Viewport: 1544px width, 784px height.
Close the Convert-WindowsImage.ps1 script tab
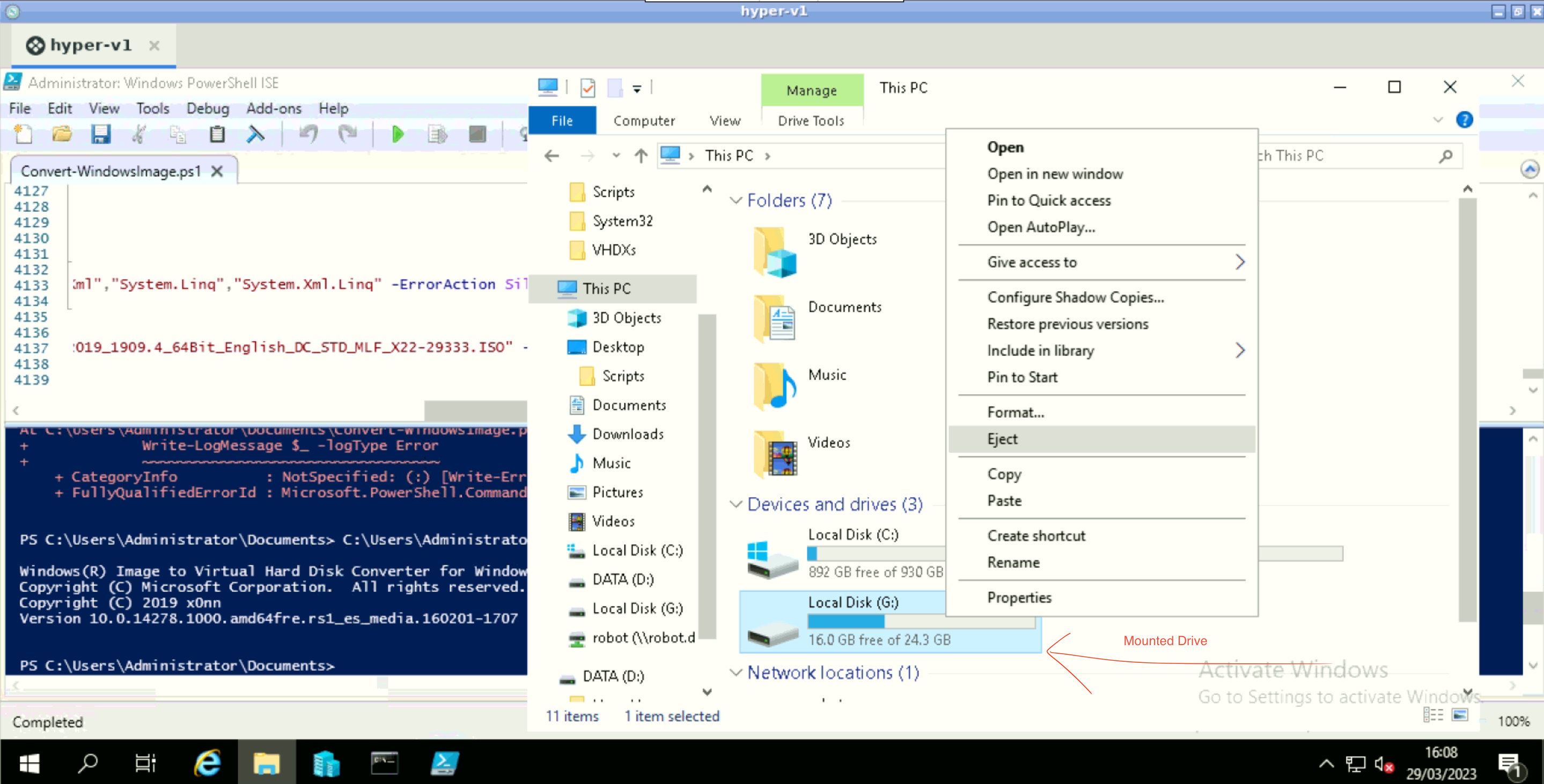coord(217,171)
